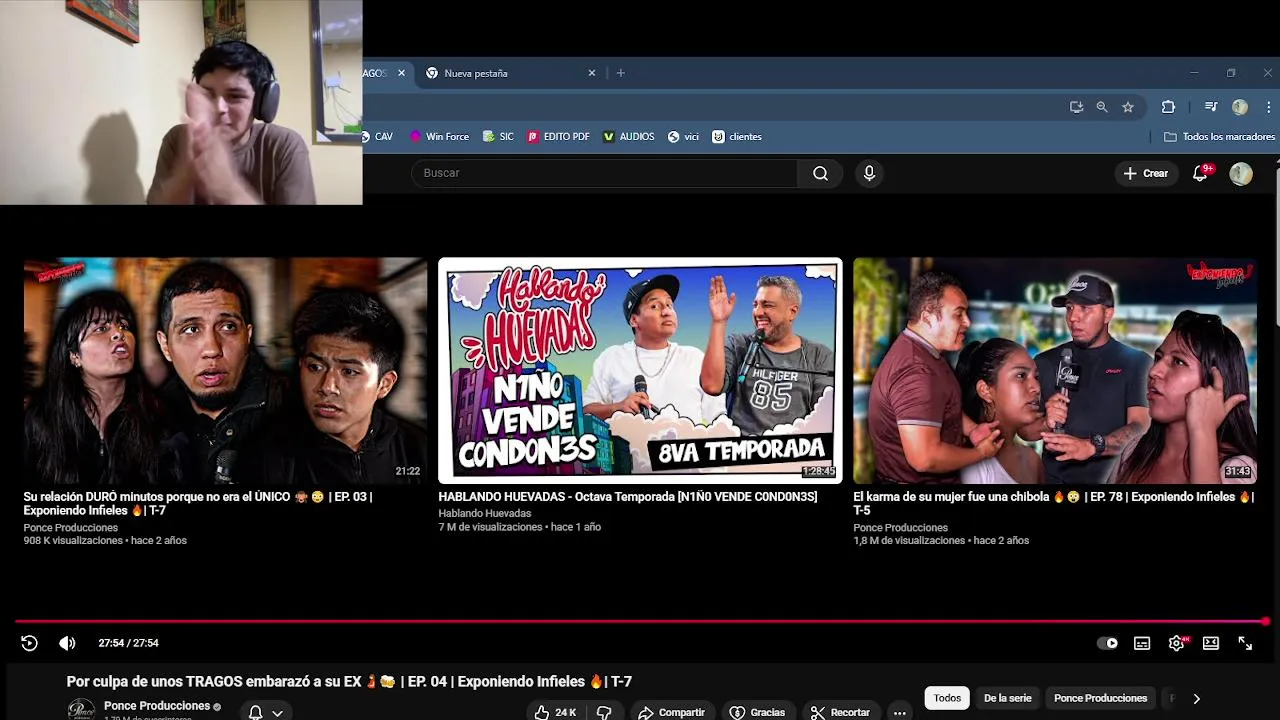Image resolution: width=1280 pixels, height=720 pixels.
Task: Switch to theater mode view
Action: (x=1211, y=643)
